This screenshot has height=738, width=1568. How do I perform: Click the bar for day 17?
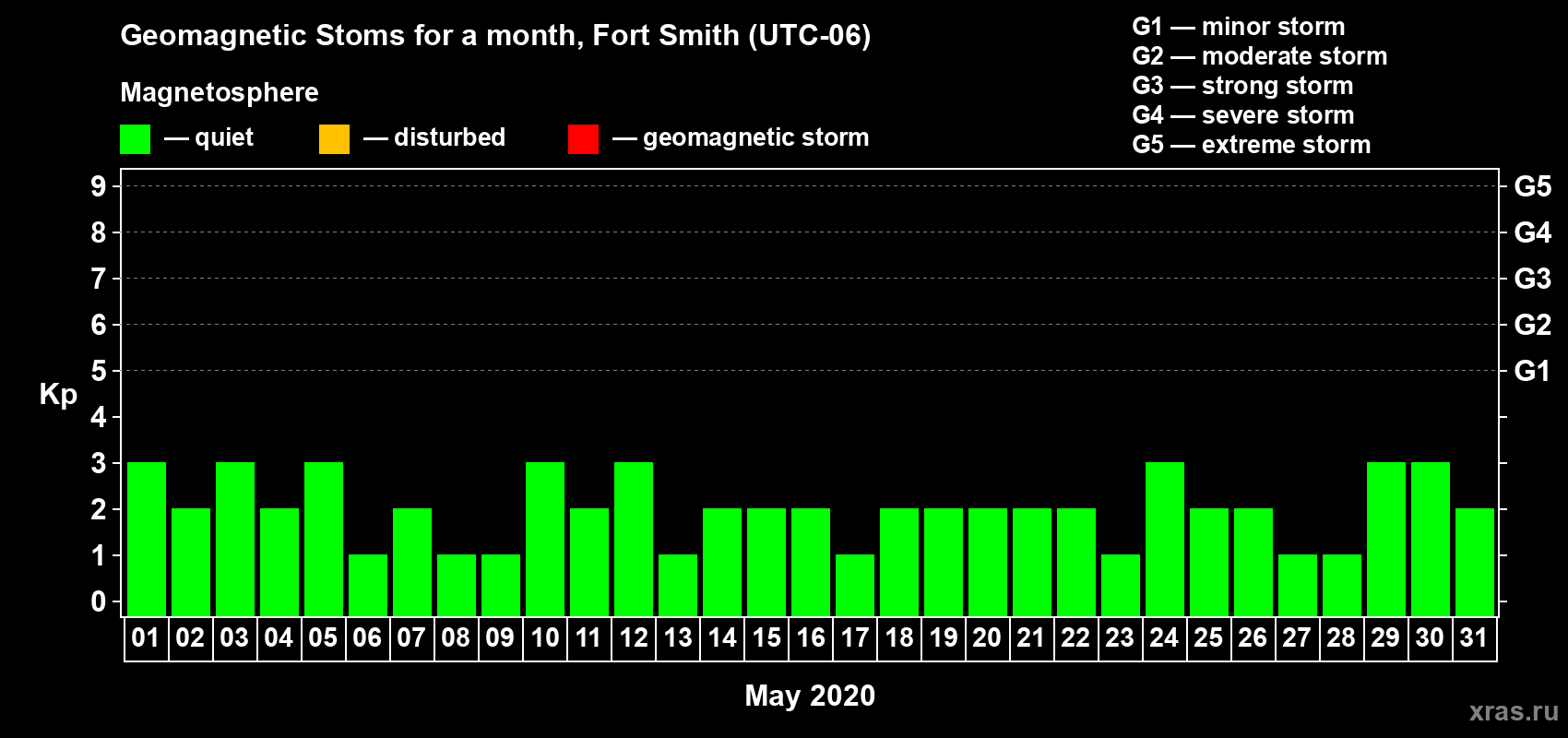(855, 585)
